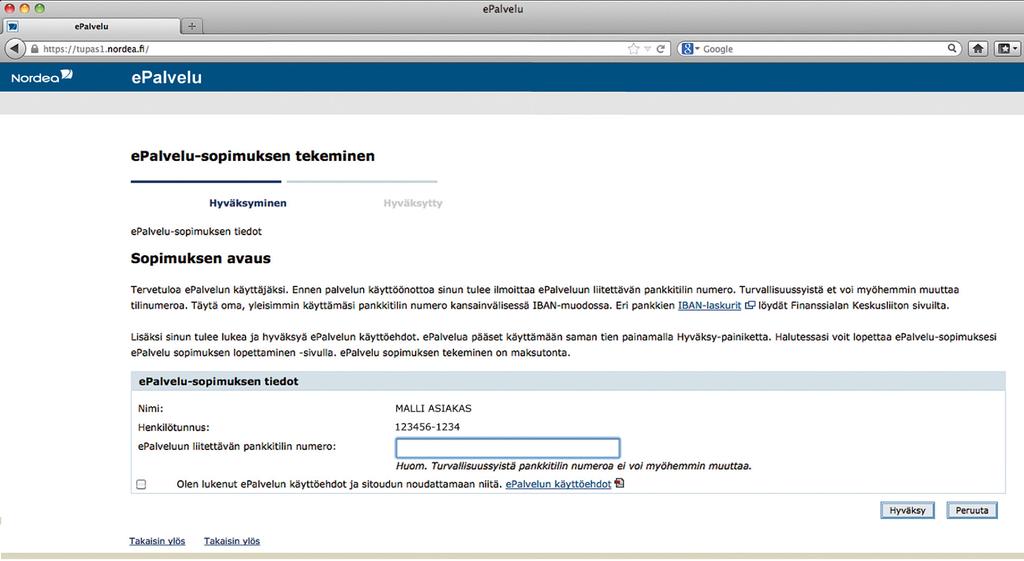Open Google search engine selector dropdown
The width and height of the screenshot is (1024, 561).
click(x=690, y=49)
